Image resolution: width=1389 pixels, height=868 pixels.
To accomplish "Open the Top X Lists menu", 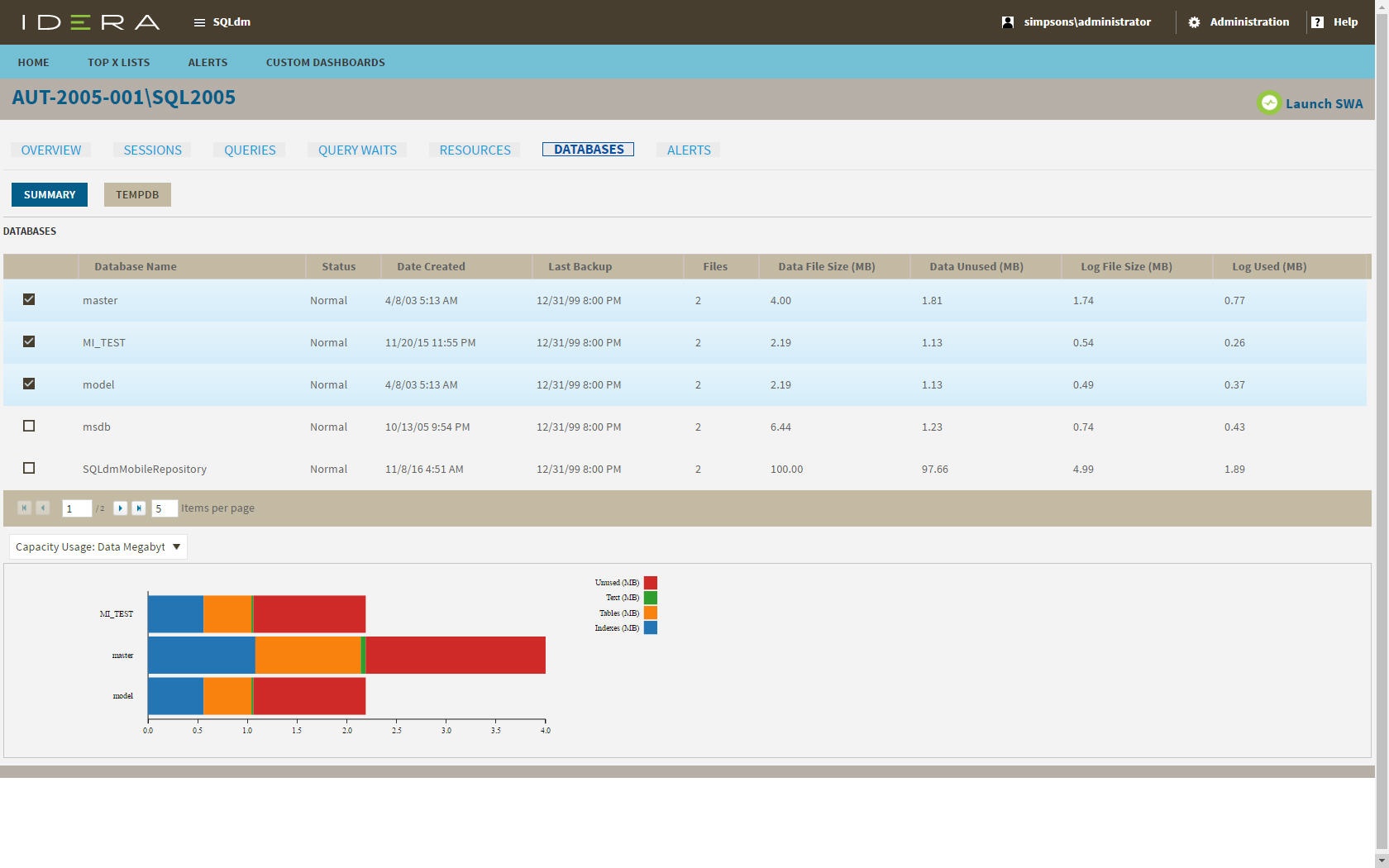I will click(118, 62).
